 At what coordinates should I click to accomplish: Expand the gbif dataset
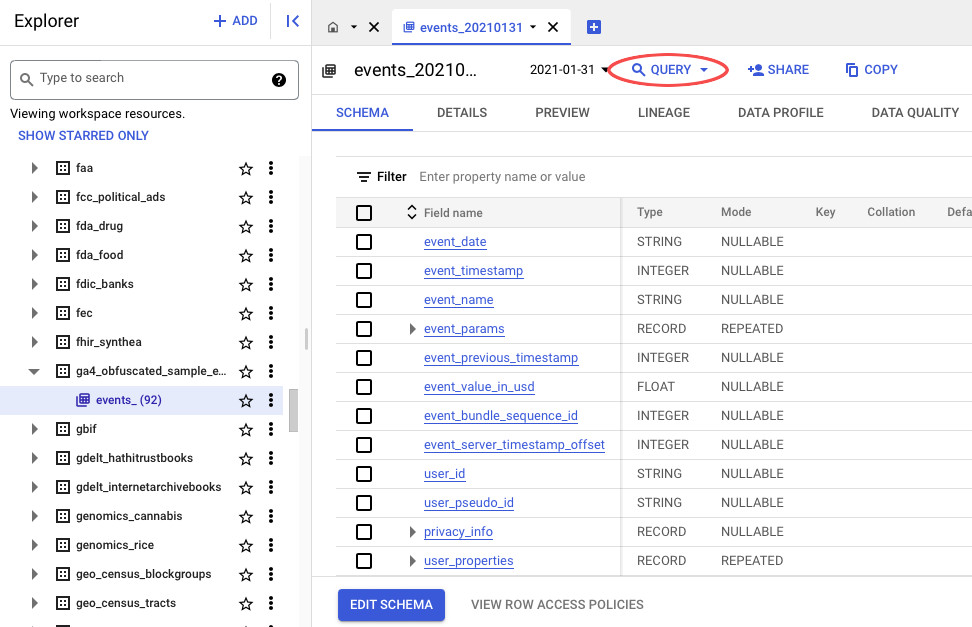click(35, 429)
